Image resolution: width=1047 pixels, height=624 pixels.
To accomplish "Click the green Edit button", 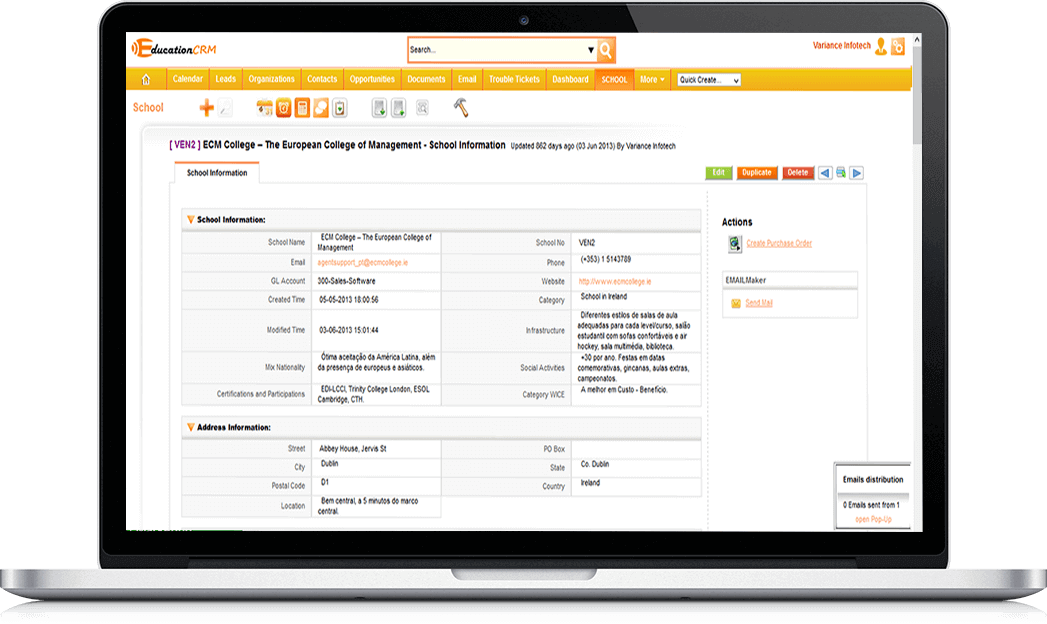I will [718, 173].
